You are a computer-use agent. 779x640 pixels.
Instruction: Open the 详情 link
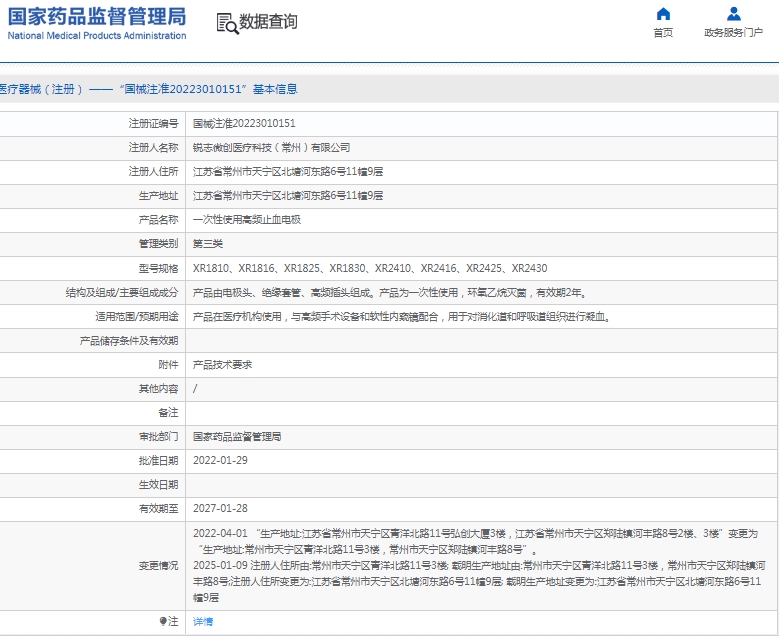pyautogui.click(x=203, y=622)
